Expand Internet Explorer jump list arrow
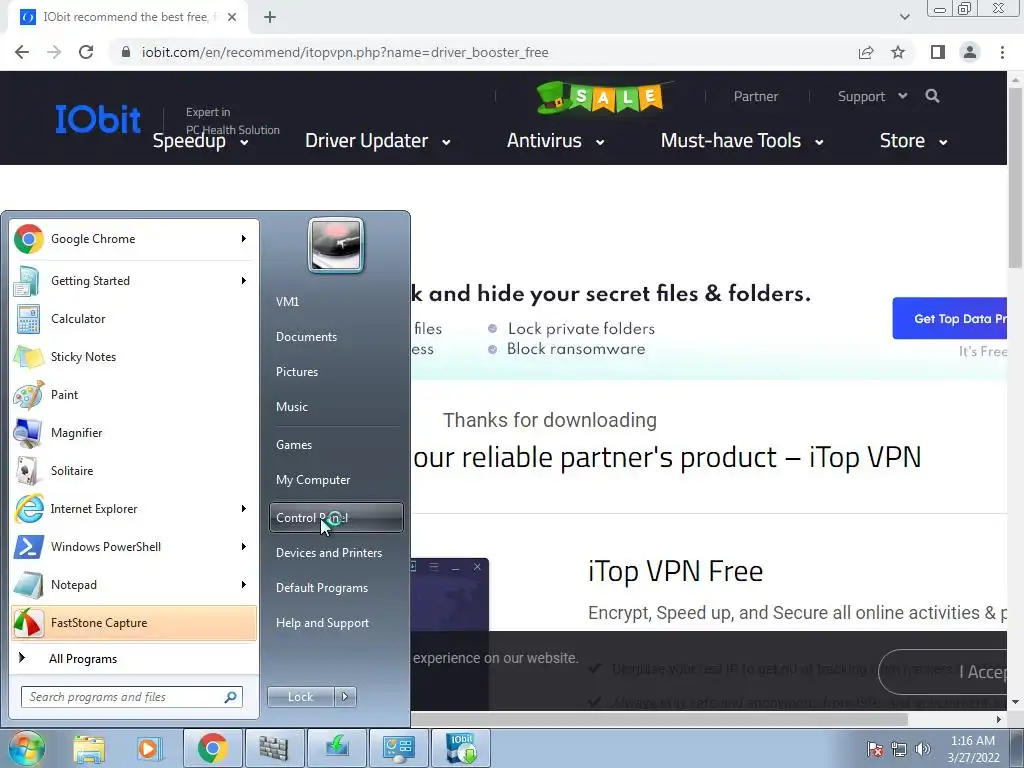The image size is (1024, 768). pyautogui.click(x=244, y=509)
